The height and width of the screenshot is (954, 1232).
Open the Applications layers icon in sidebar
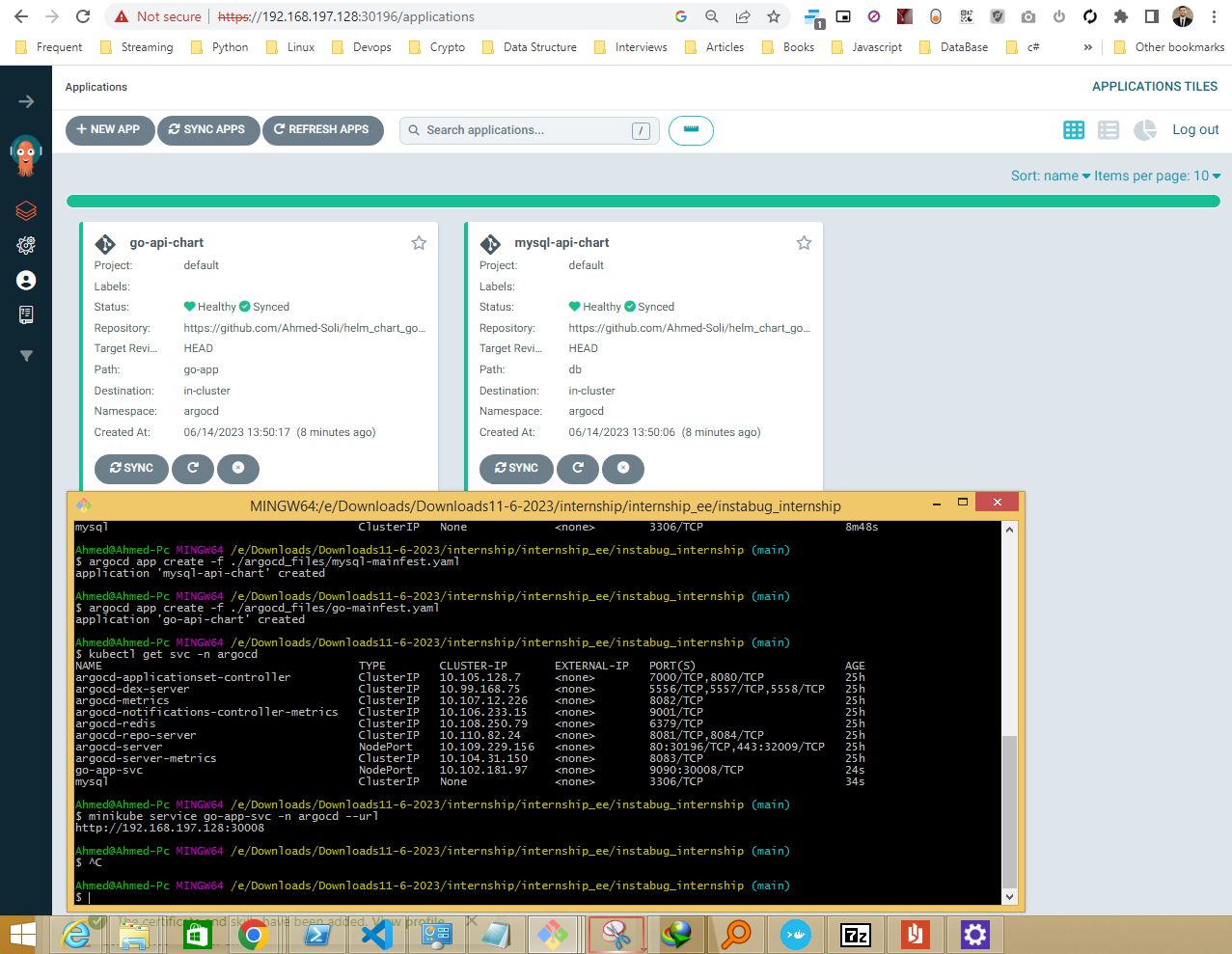pos(26,210)
